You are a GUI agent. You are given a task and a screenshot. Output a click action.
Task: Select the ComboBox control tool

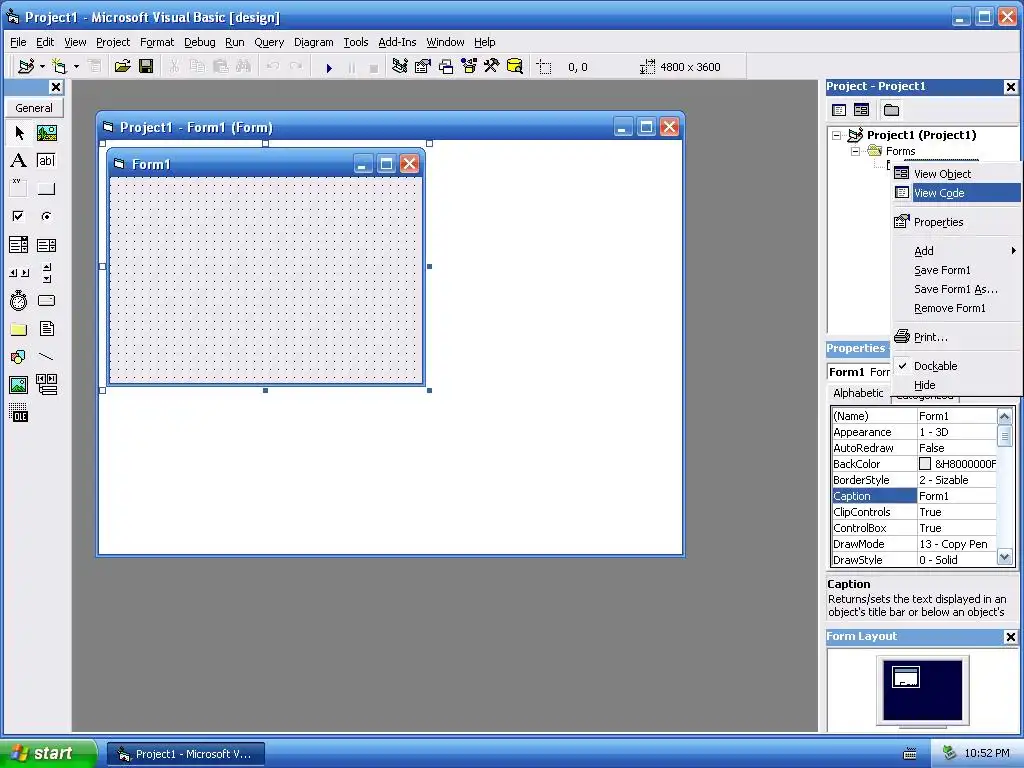[19, 245]
